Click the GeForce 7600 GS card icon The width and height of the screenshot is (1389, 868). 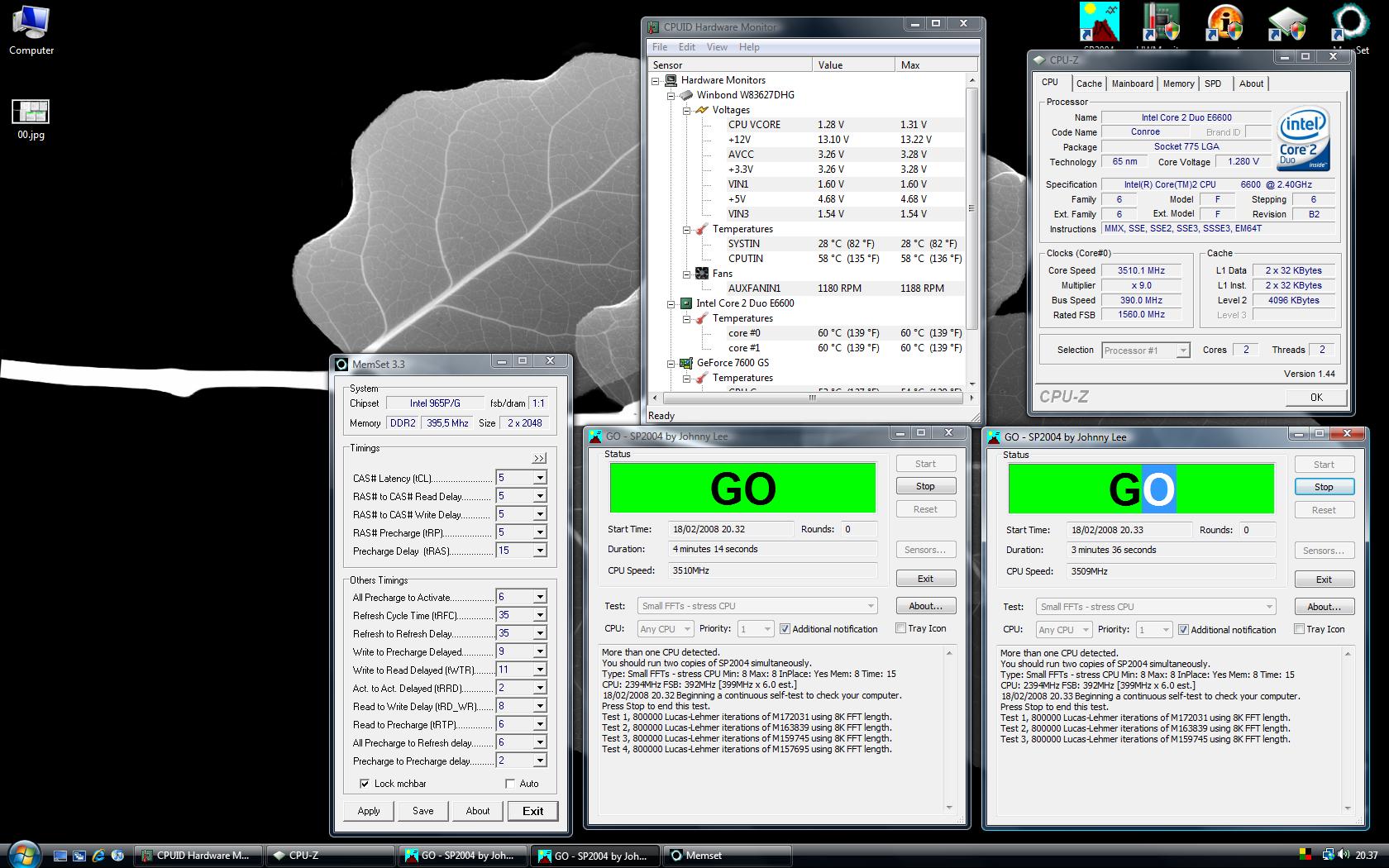tap(686, 363)
